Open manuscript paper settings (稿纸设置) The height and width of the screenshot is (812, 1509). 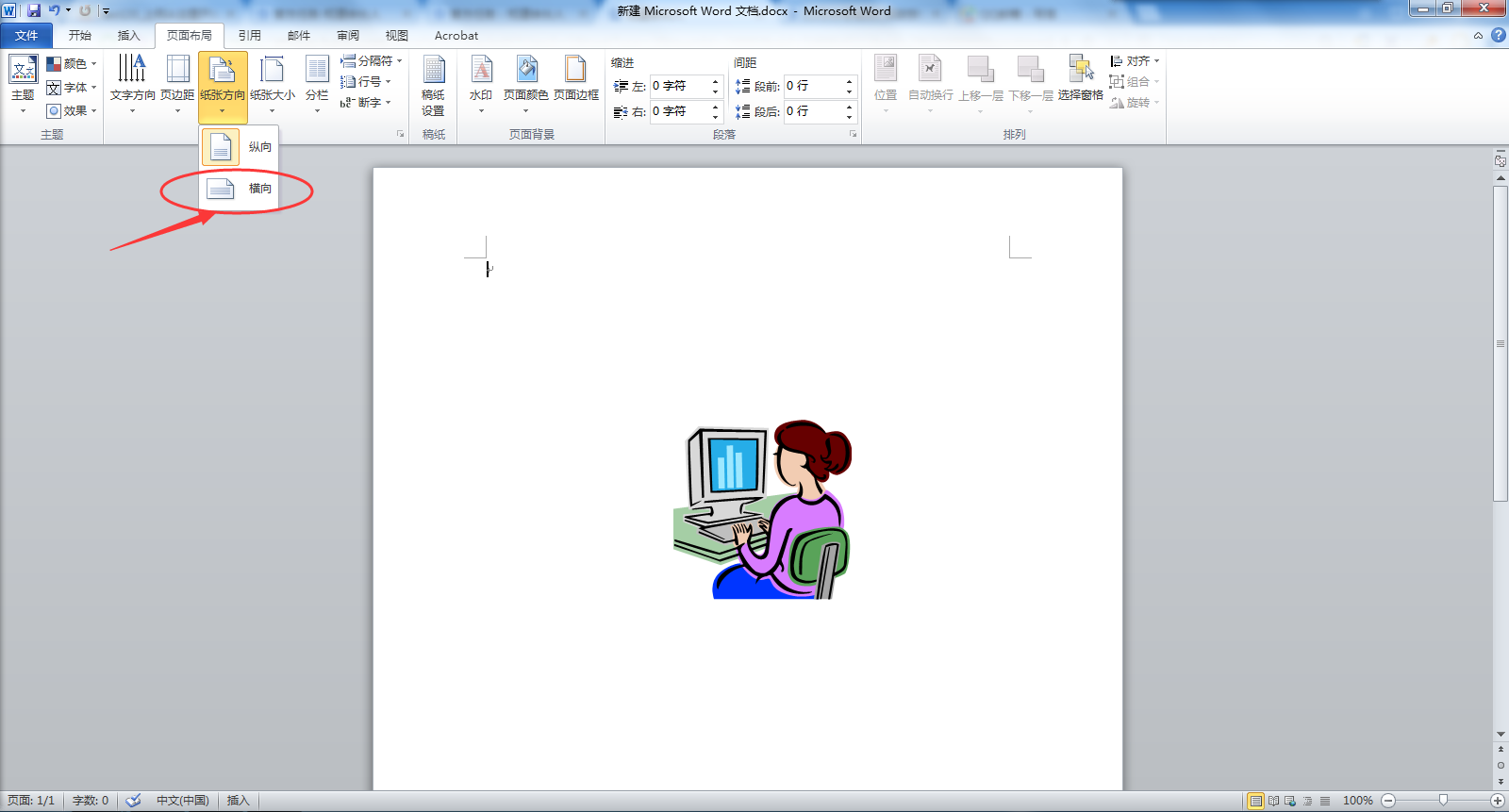433,85
